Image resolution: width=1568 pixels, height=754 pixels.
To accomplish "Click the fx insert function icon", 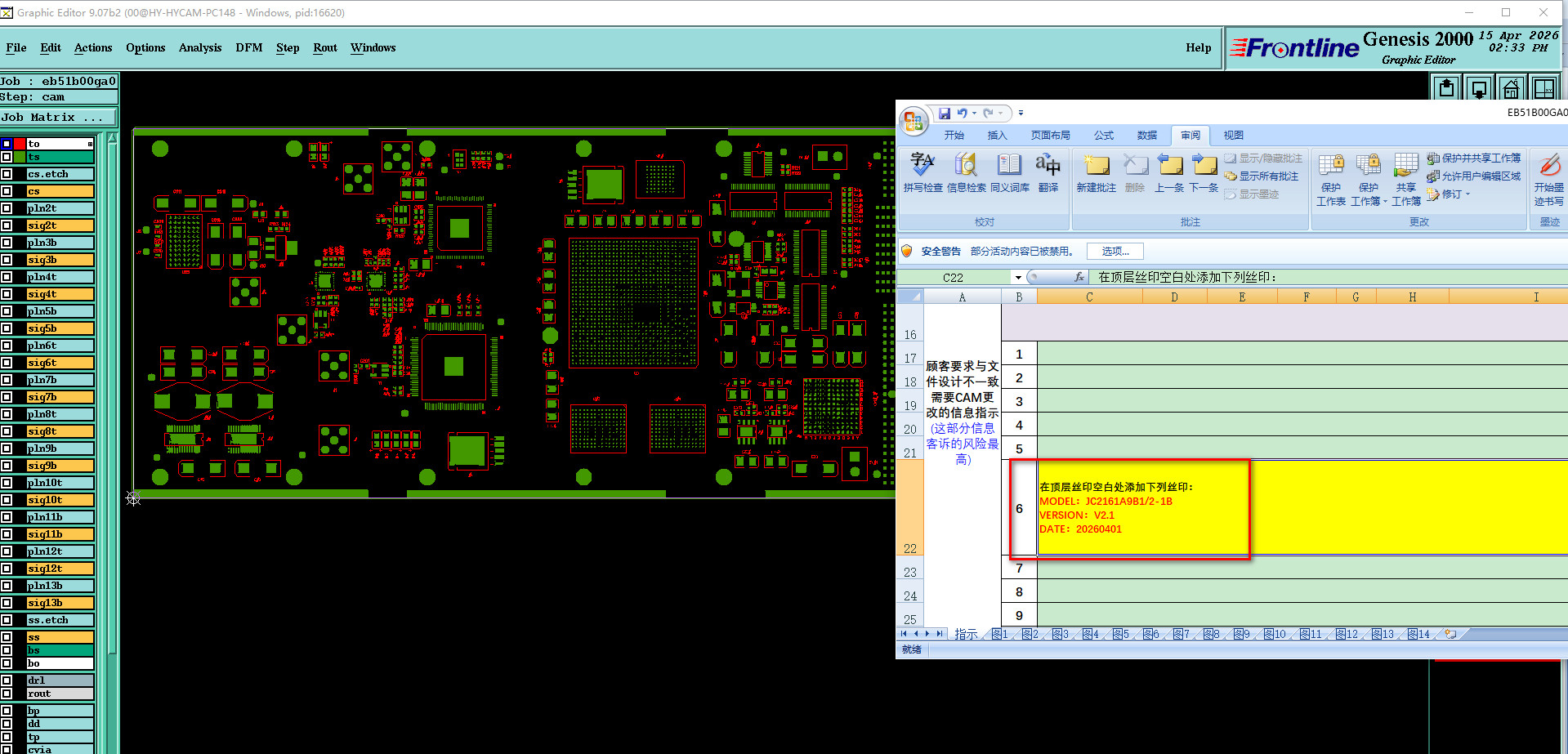I will [x=1079, y=278].
